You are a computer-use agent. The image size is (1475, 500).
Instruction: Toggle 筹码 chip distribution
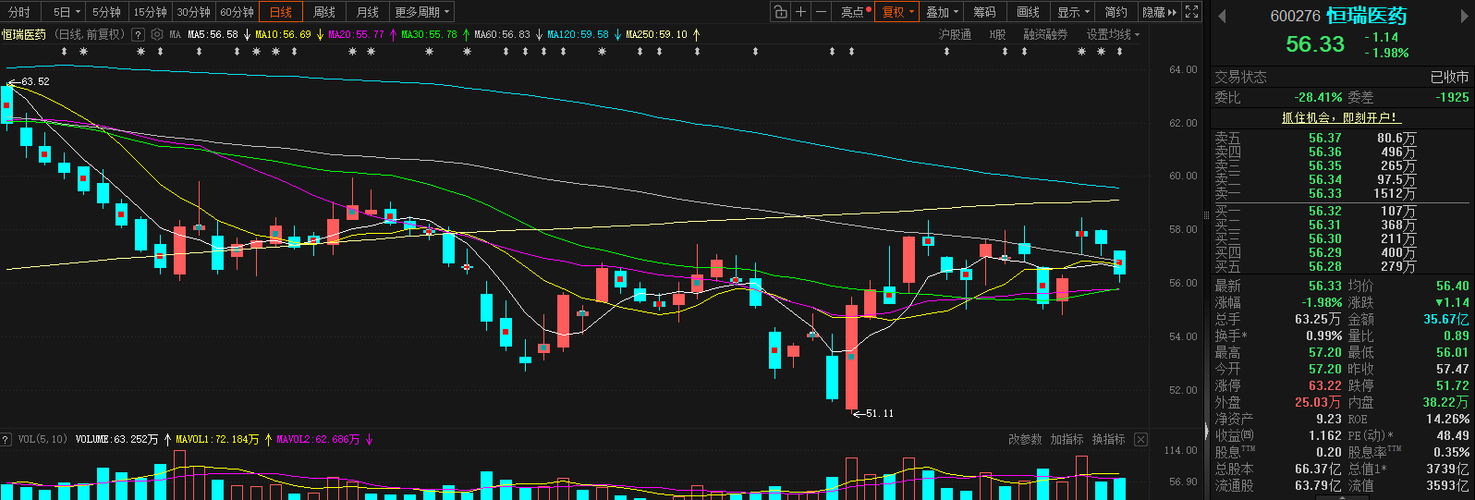(x=985, y=12)
